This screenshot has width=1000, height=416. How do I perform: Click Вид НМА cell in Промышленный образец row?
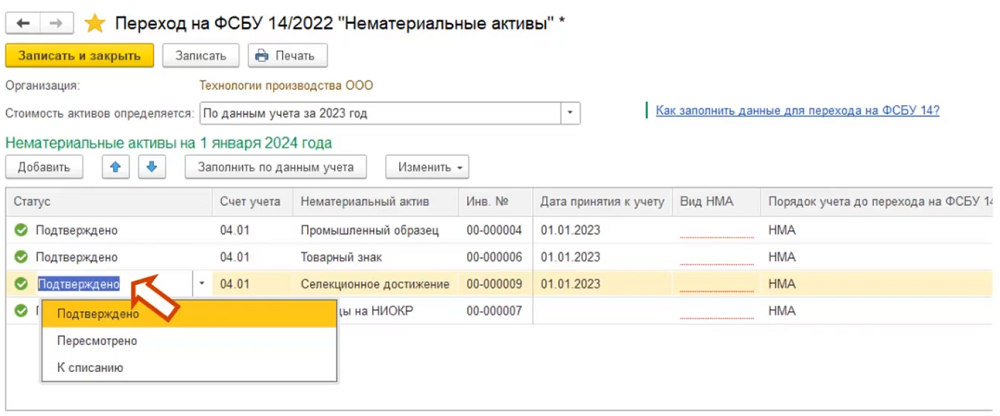(x=715, y=230)
